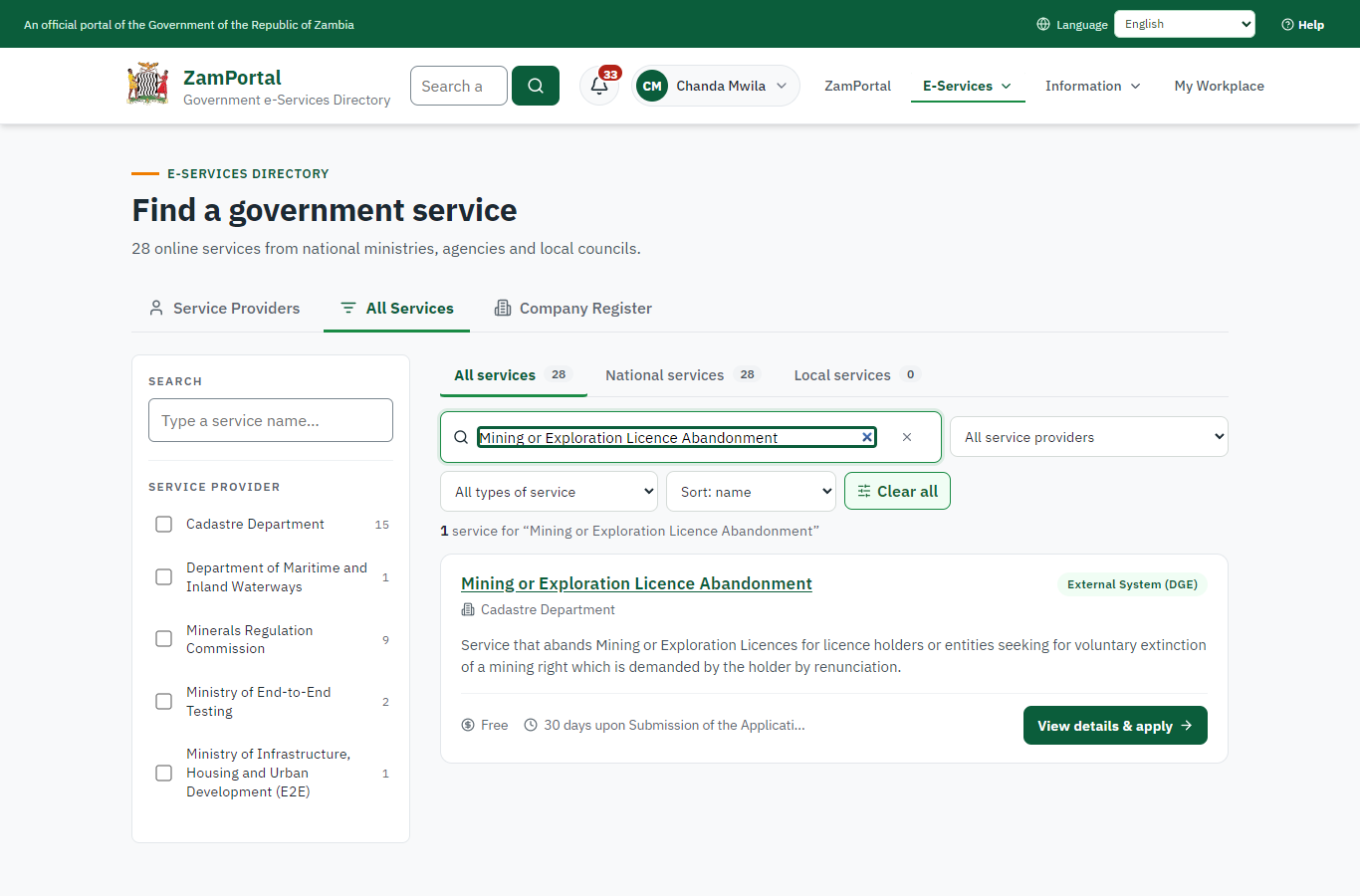Click the CM user avatar

point(652,86)
